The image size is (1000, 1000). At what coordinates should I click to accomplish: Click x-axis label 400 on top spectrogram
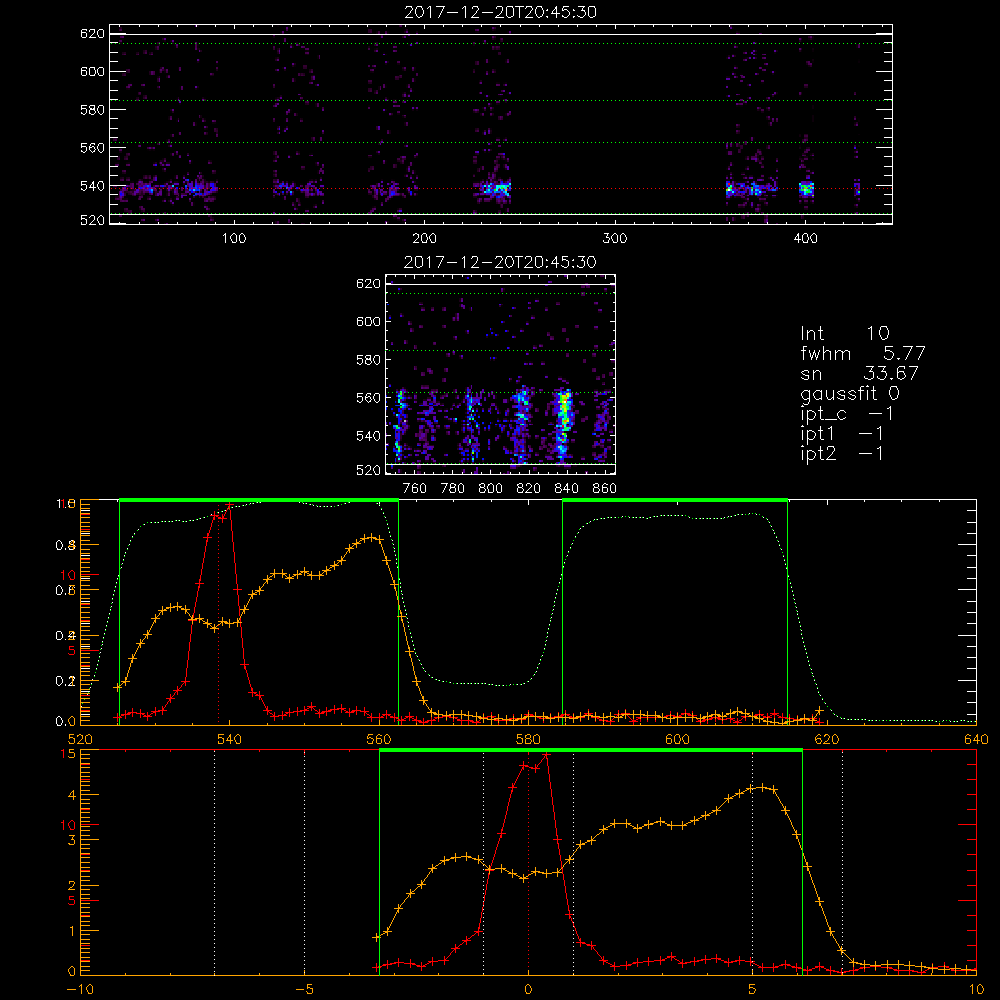[x=805, y=239]
